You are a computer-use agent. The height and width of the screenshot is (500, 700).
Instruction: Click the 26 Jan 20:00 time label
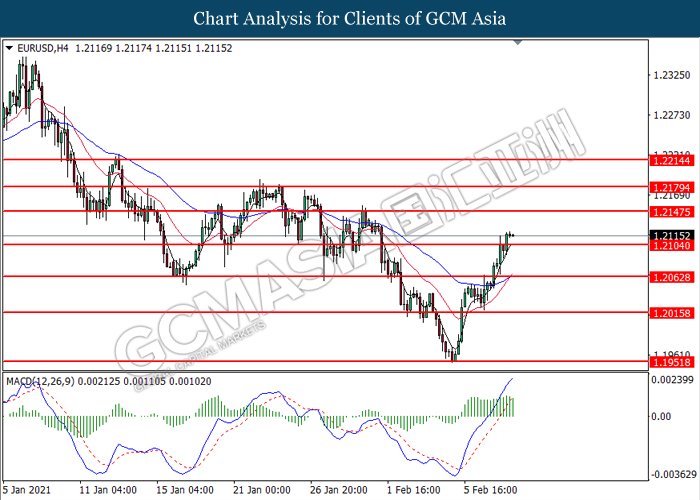[339, 490]
